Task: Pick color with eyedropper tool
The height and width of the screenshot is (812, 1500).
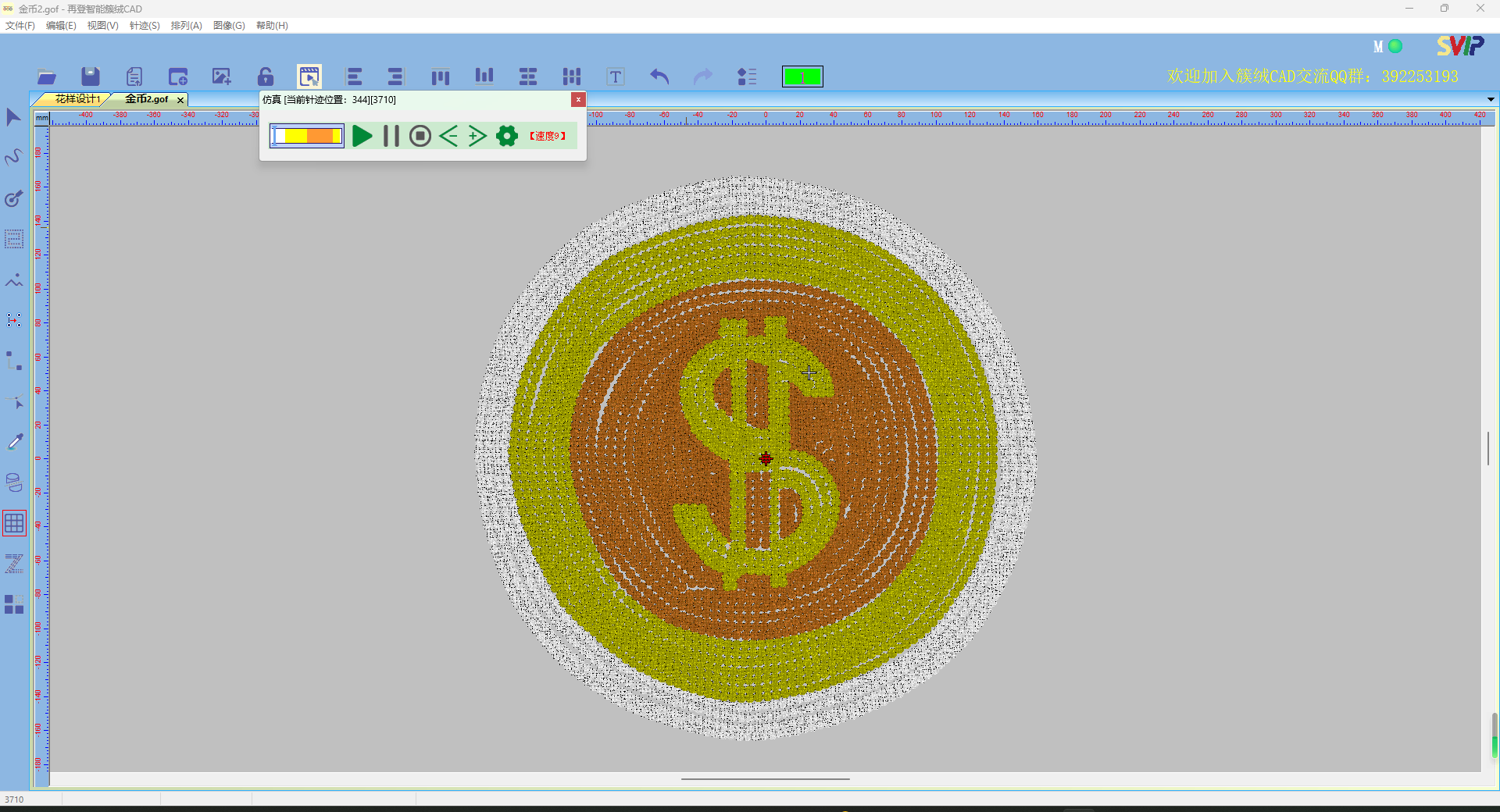Action: tap(14, 442)
